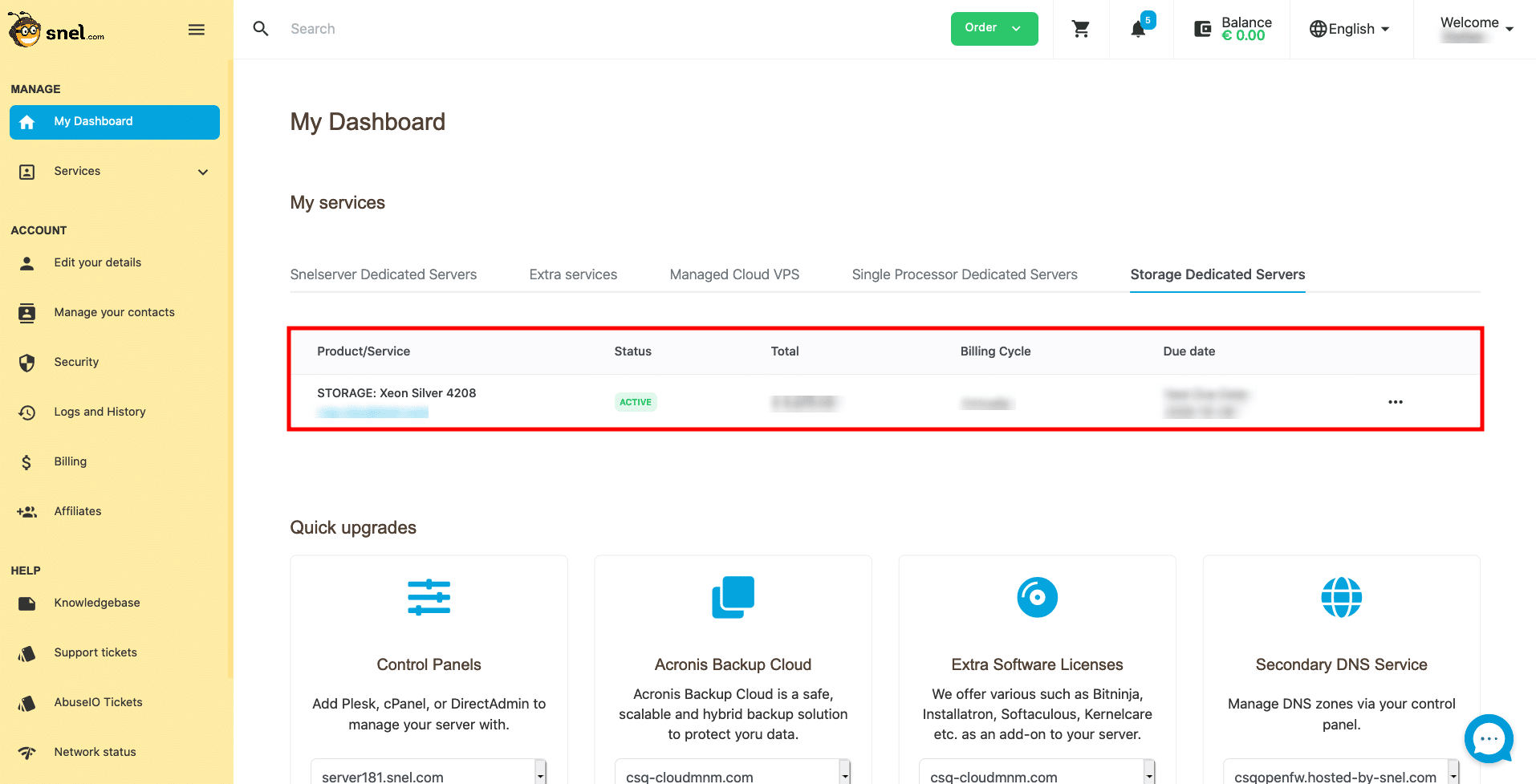
Task: Open the green Order dropdown button
Action: [x=994, y=29]
